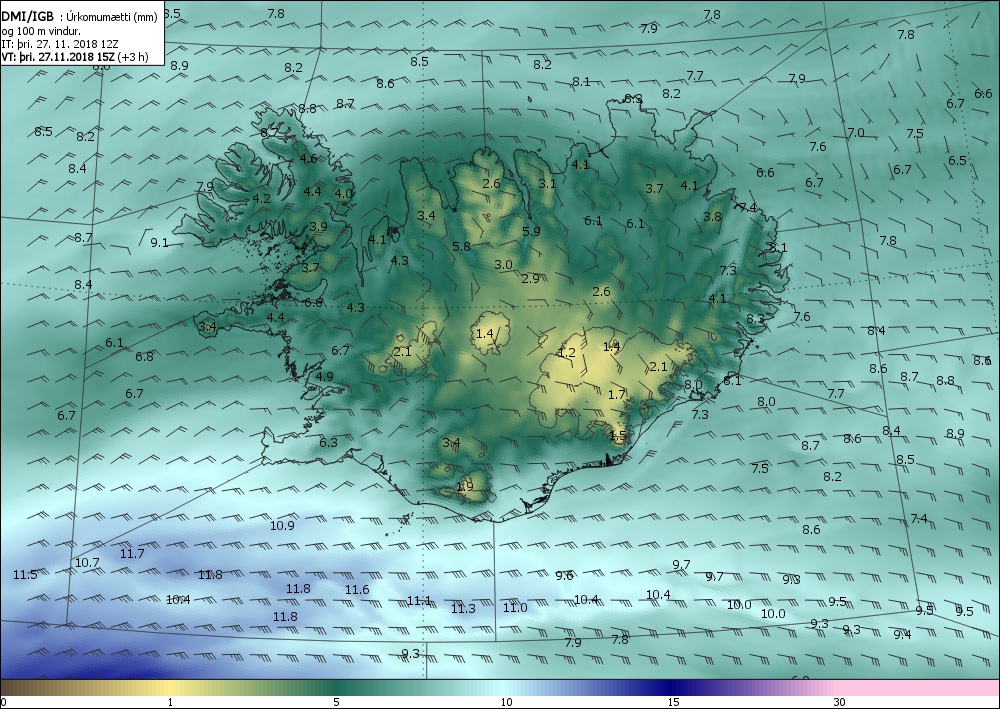
Task: Click the value "4.9" on the map
Action: (325, 376)
